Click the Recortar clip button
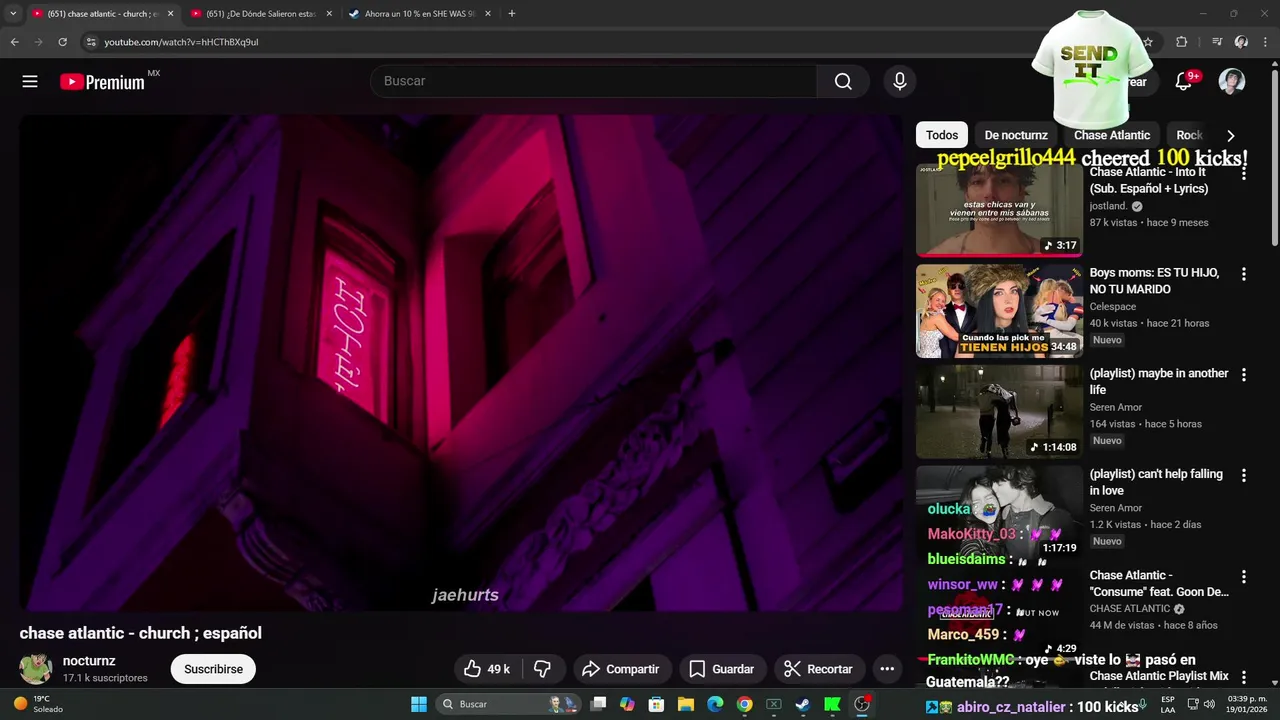The image size is (1280, 720). pos(818,669)
